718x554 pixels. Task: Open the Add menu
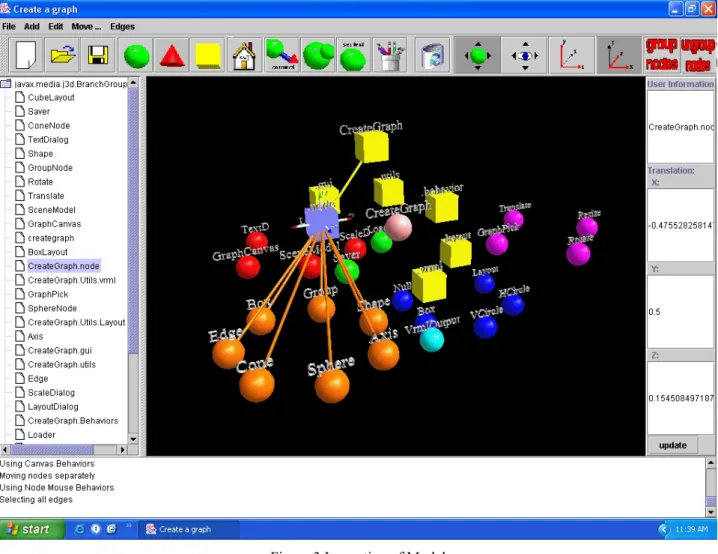tap(32, 27)
